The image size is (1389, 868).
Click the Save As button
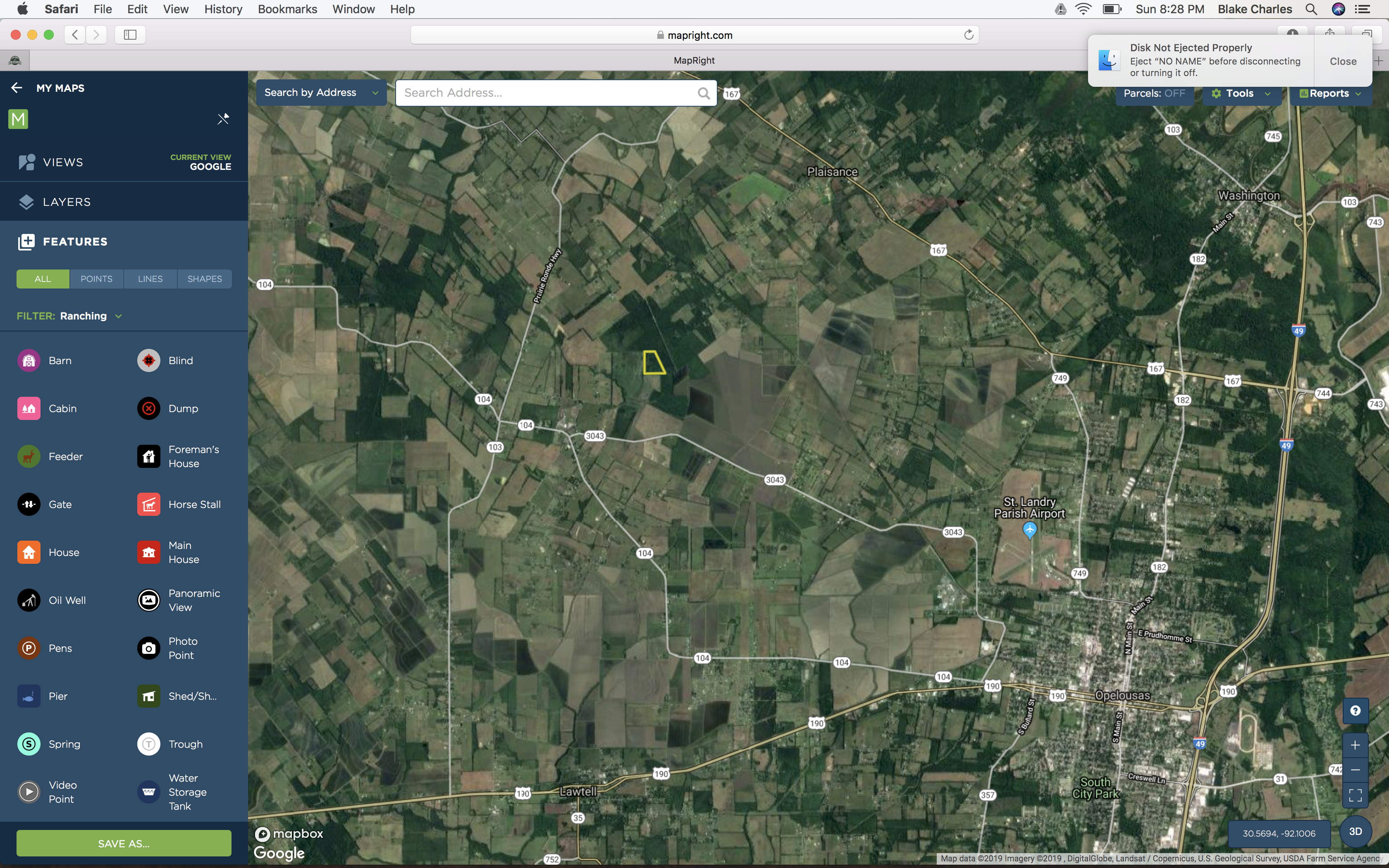(x=124, y=843)
